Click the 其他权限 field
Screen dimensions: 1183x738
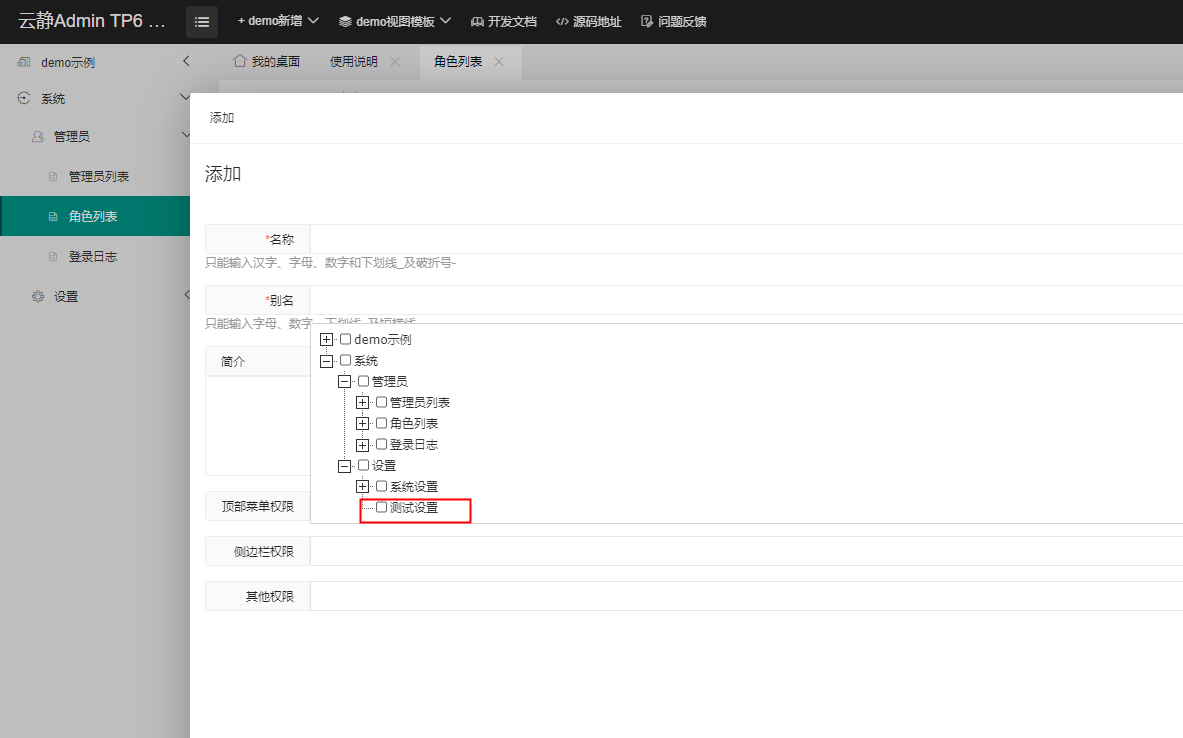pos(746,596)
